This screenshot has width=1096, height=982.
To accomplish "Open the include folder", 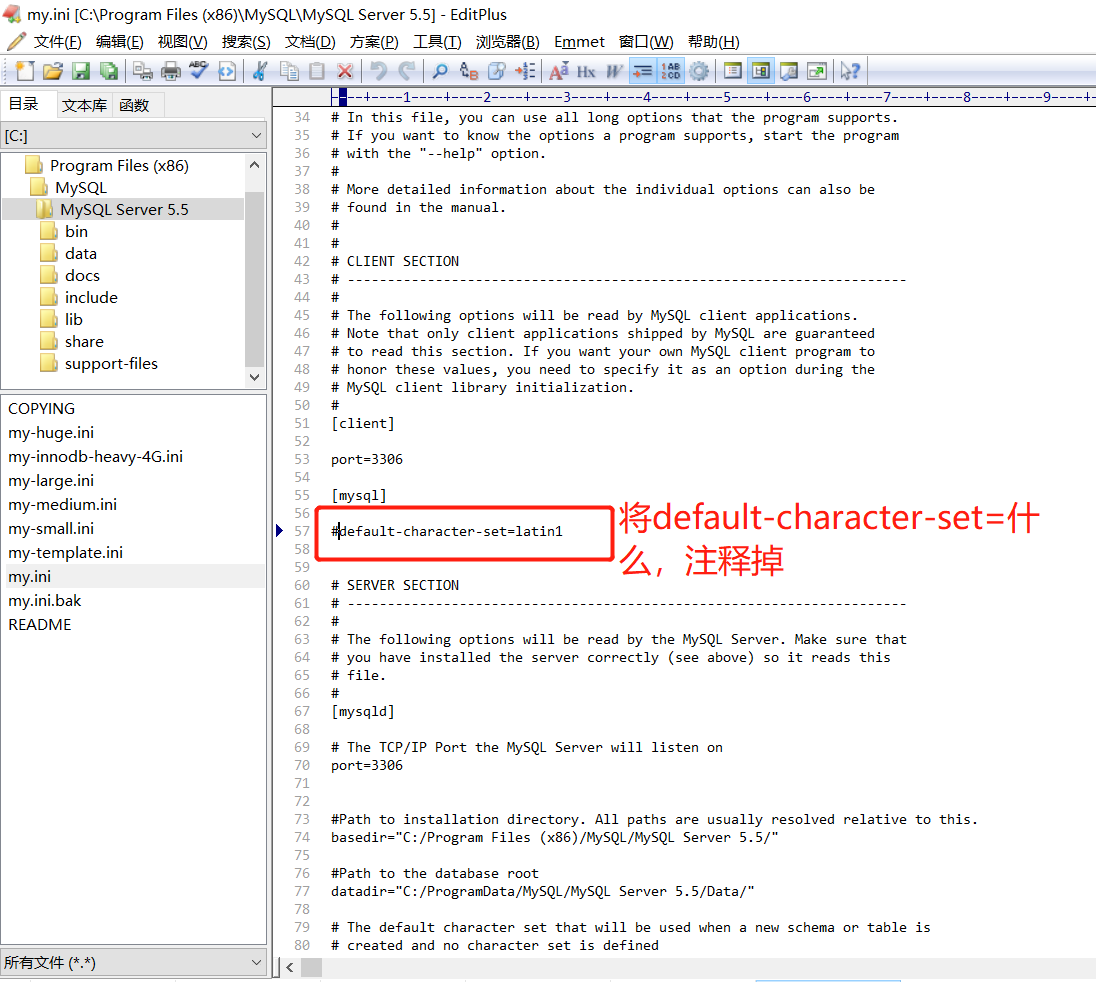I will [91, 298].
